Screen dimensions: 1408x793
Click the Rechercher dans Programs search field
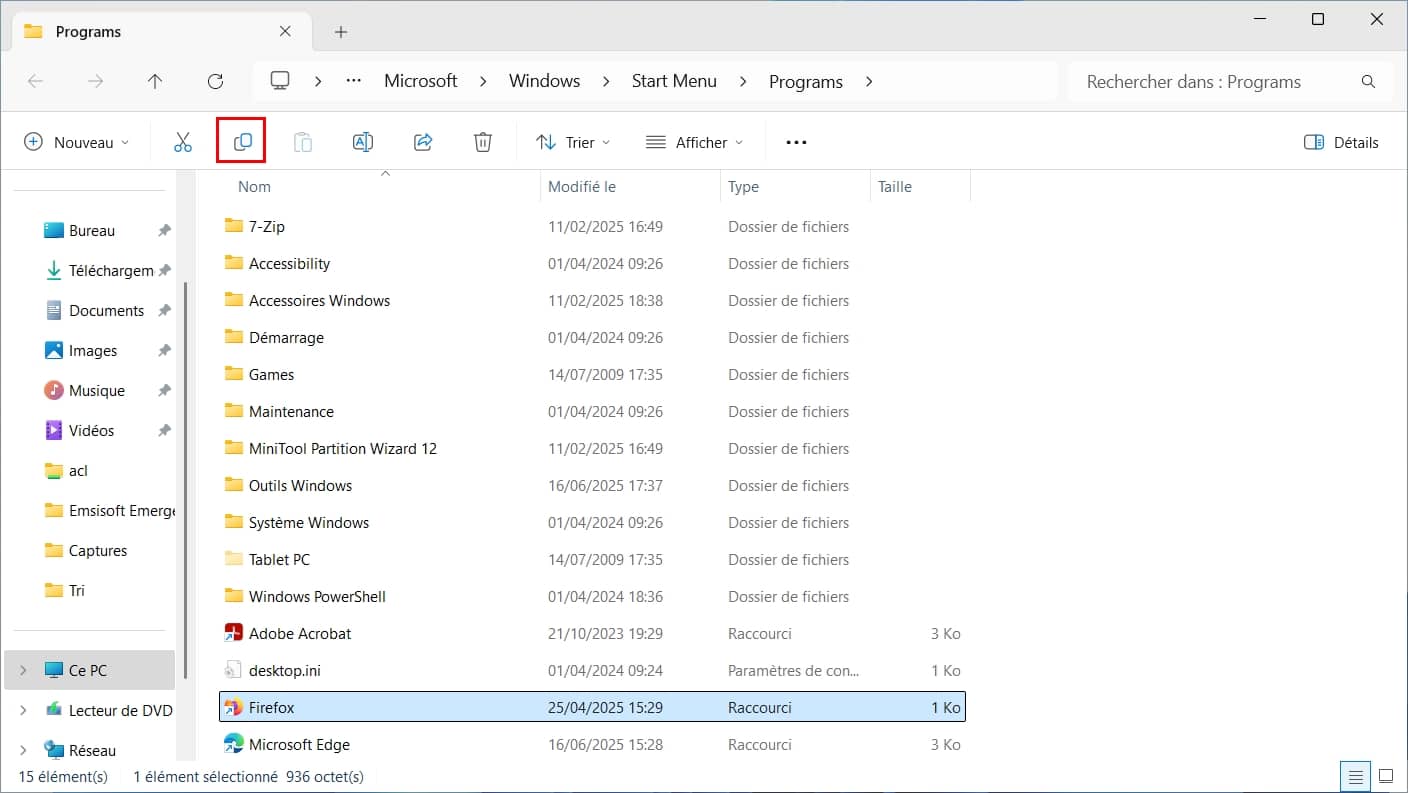(1215, 82)
